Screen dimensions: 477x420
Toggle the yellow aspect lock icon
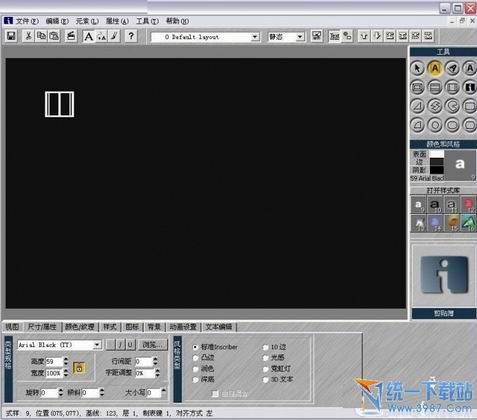pyautogui.click(x=79, y=368)
